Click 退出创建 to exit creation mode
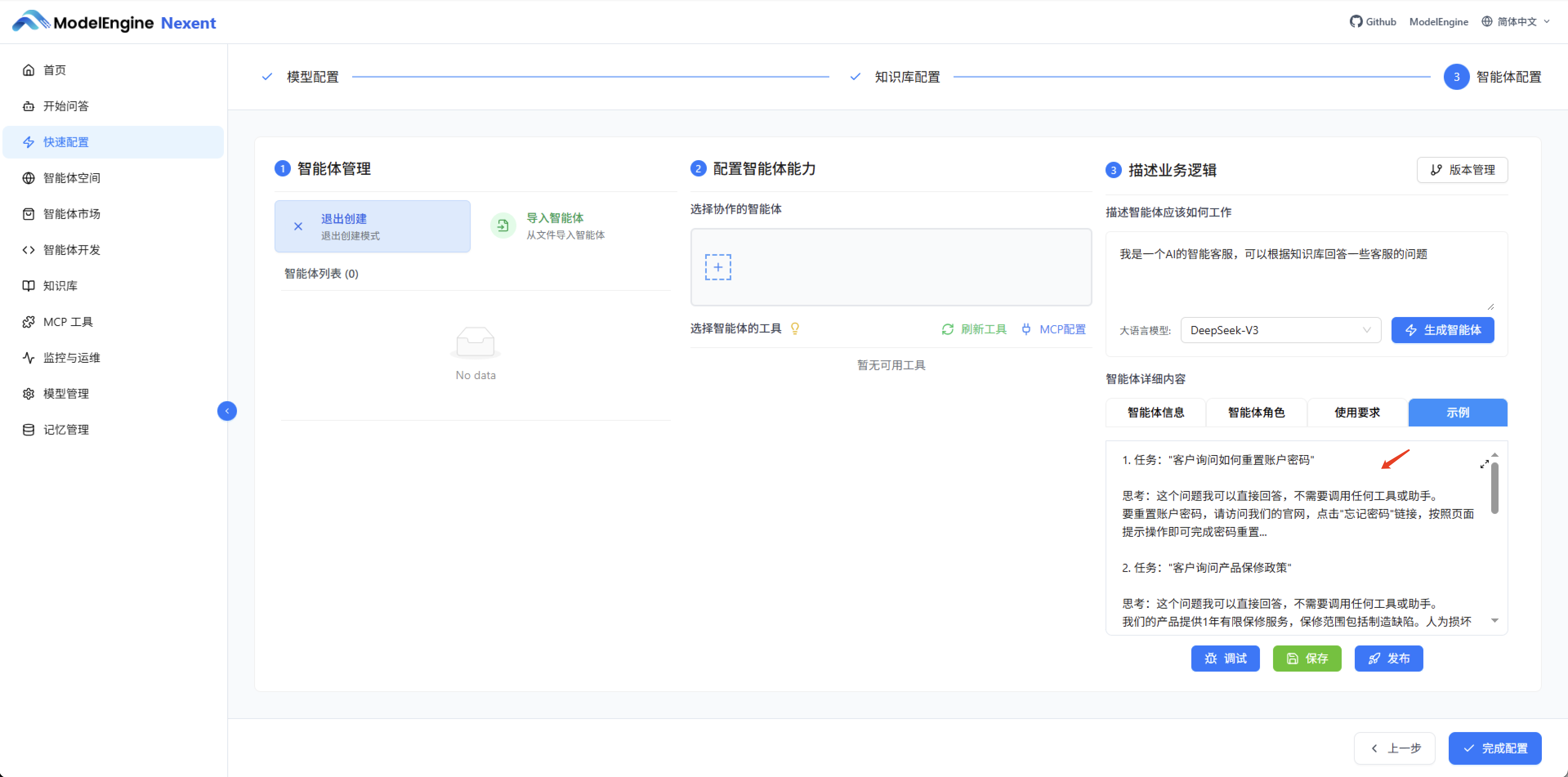Screen dimensions: 1568x777 372,226
